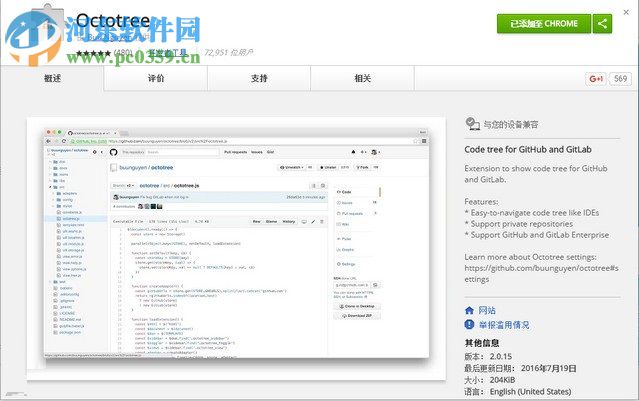This screenshot has width=639, height=401.
Task: Click the 已添加至 CHROME green button
Action: [544, 24]
